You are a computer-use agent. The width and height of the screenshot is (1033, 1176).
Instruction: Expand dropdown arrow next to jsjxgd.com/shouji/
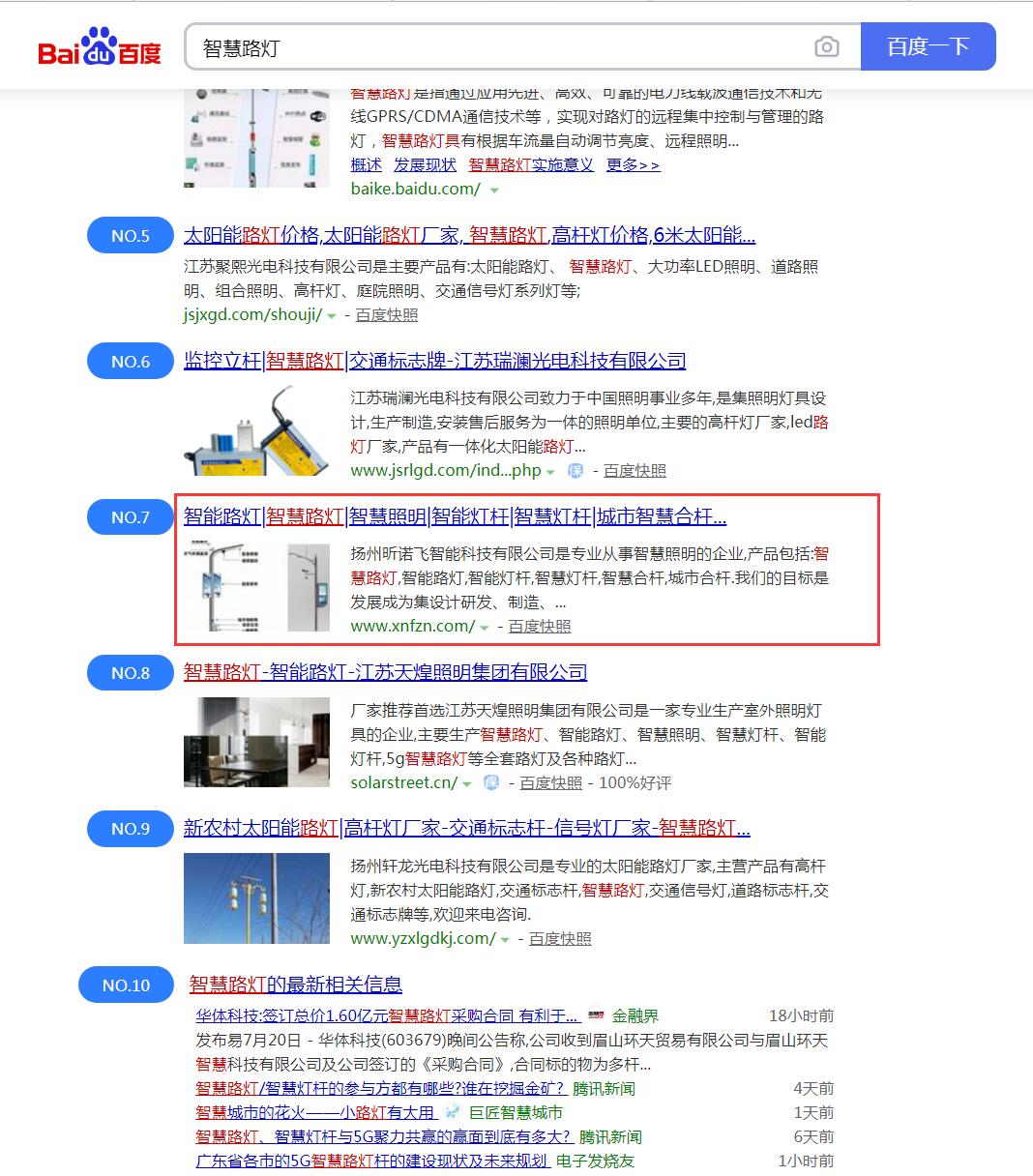tap(332, 316)
